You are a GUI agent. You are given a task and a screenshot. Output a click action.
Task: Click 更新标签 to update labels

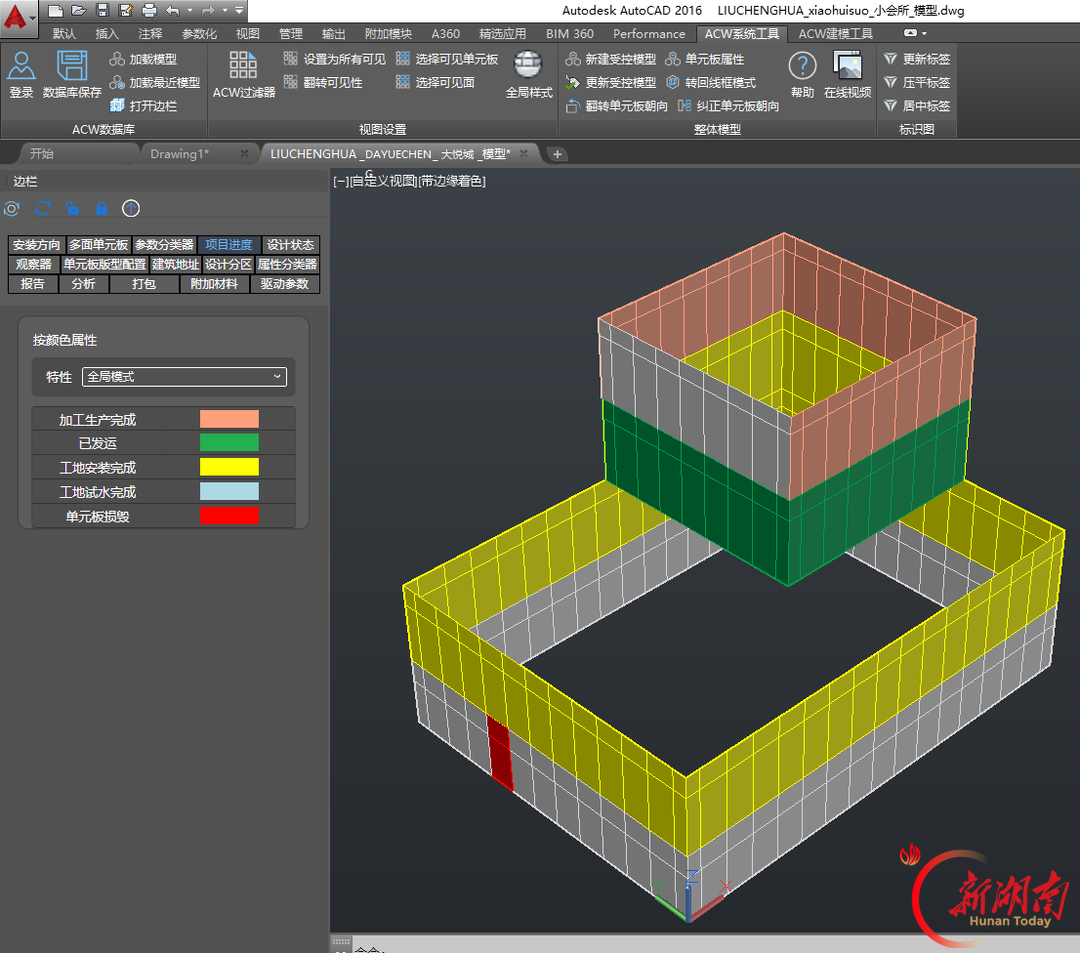tap(917, 59)
